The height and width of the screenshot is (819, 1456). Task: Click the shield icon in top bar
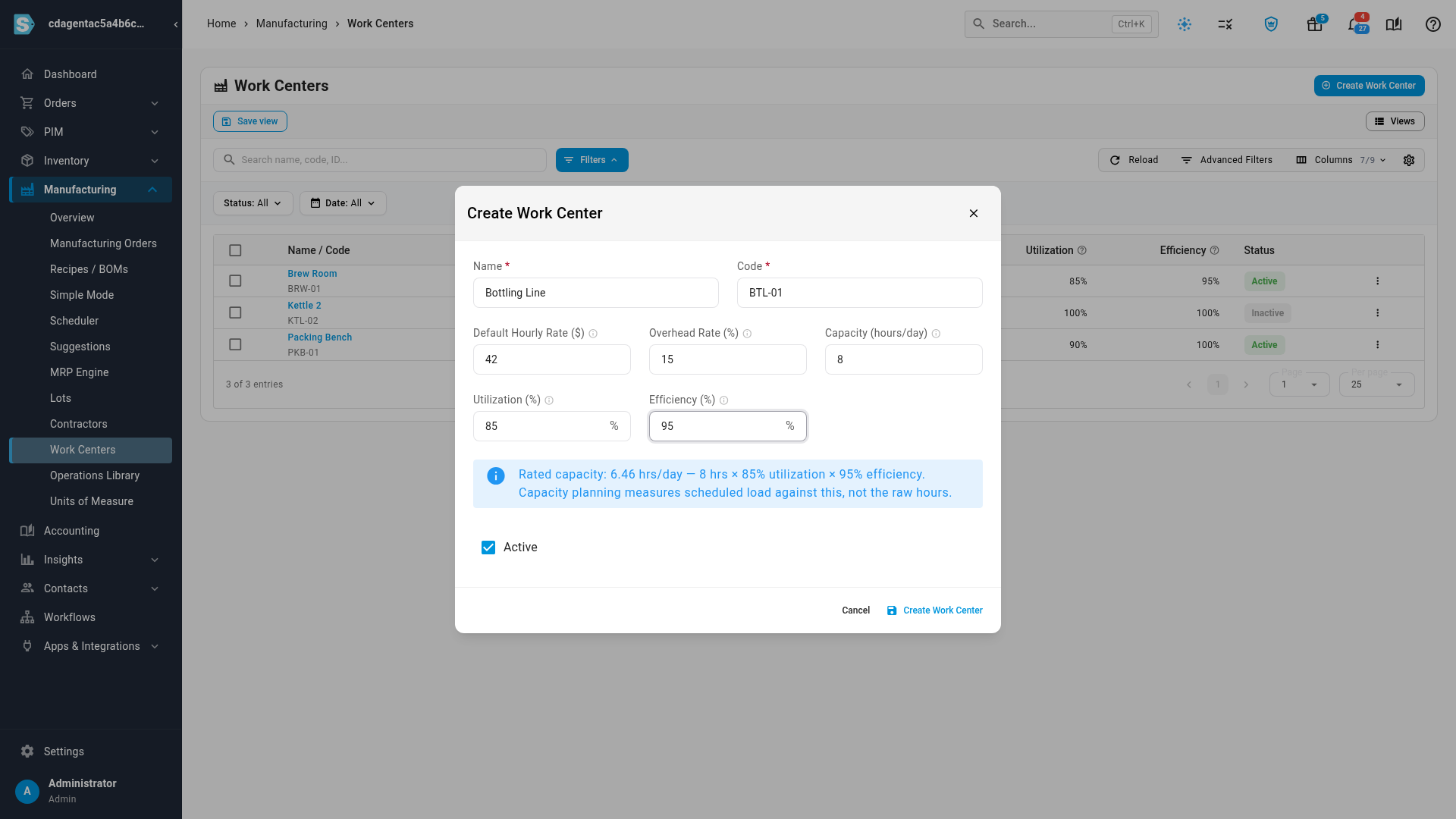point(1271,24)
